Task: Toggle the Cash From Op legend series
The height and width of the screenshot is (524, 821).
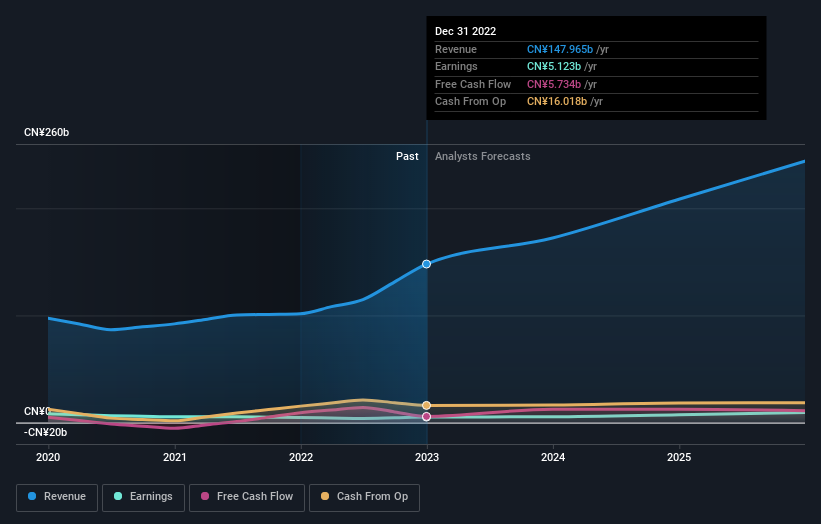Action: [x=364, y=497]
